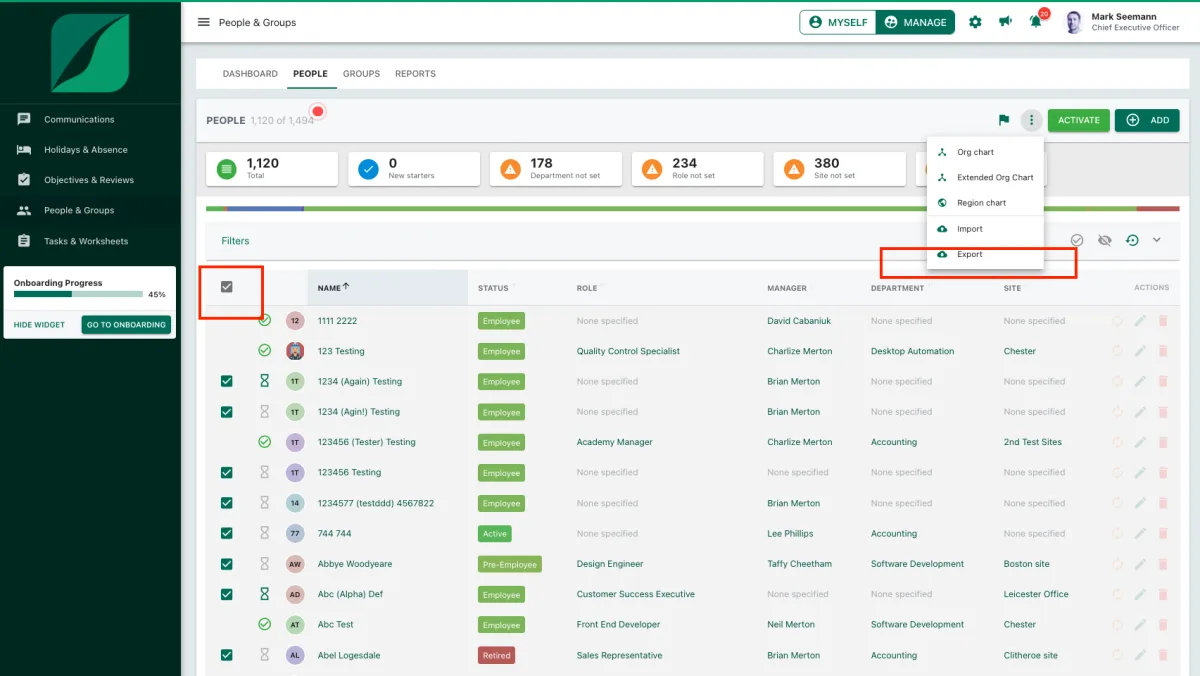1200x676 pixels.
Task: Uncheck the 123456 Testing row checkbox
Action: click(x=226, y=472)
